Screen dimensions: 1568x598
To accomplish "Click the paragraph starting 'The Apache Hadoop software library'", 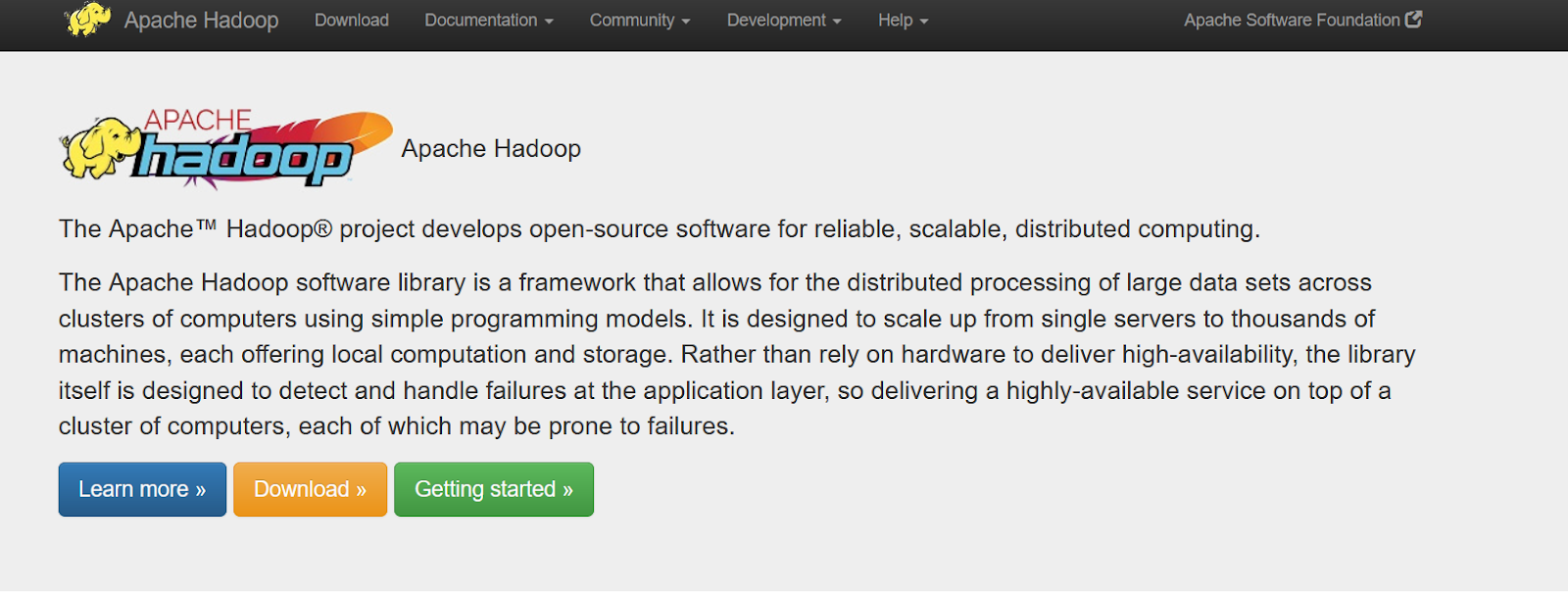I will point(737,354).
